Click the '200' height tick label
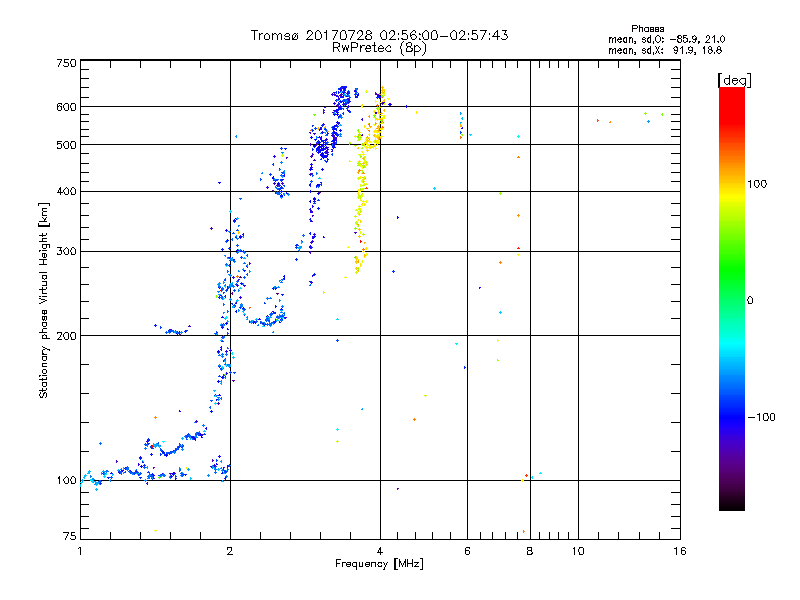This screenshot has height=600, width=800. pyautogui.click(x=66, y=336)
